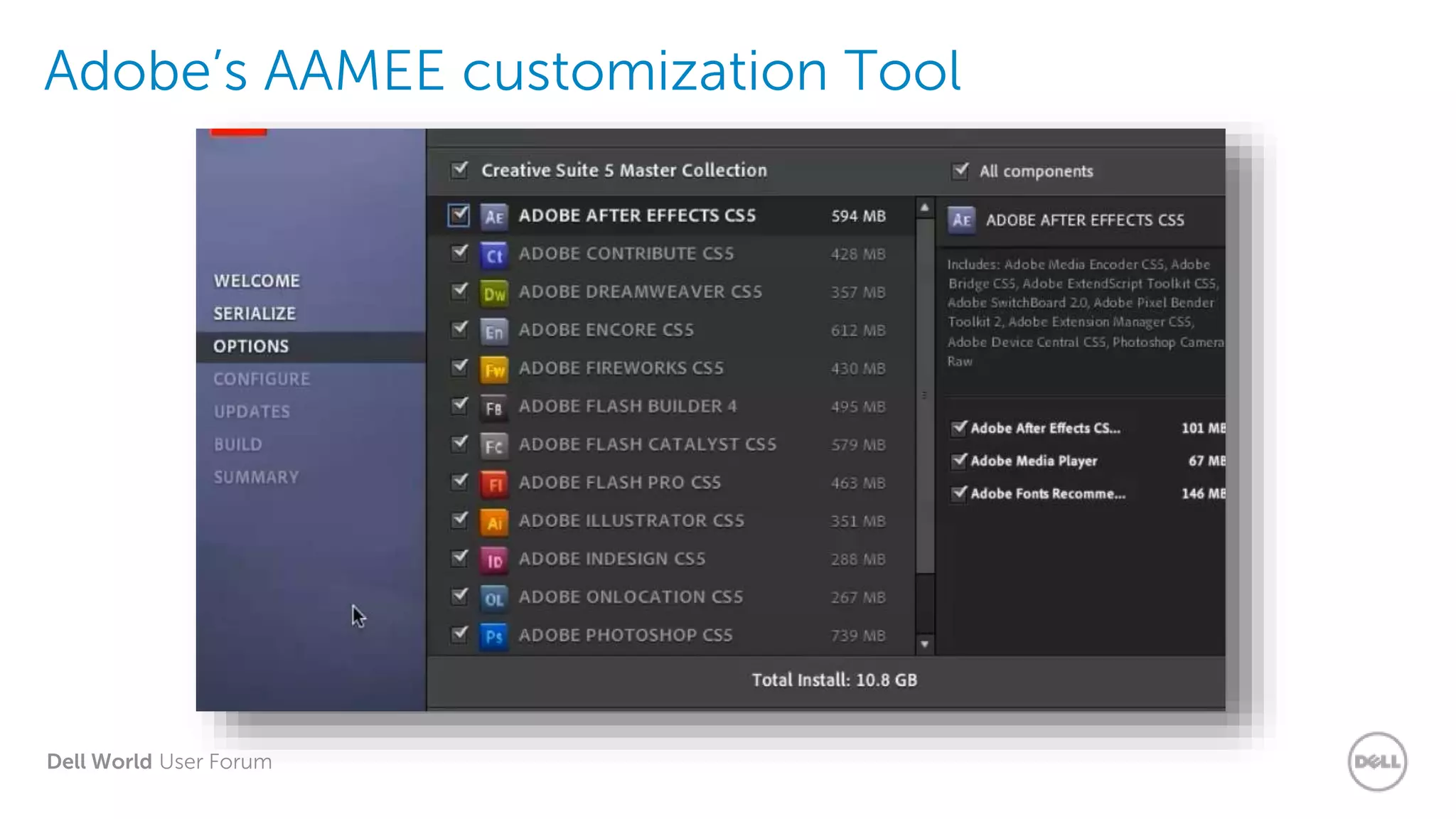Click the product list scroll up arrow
This screenshot has height=819, width=1456.
[924, 208]
